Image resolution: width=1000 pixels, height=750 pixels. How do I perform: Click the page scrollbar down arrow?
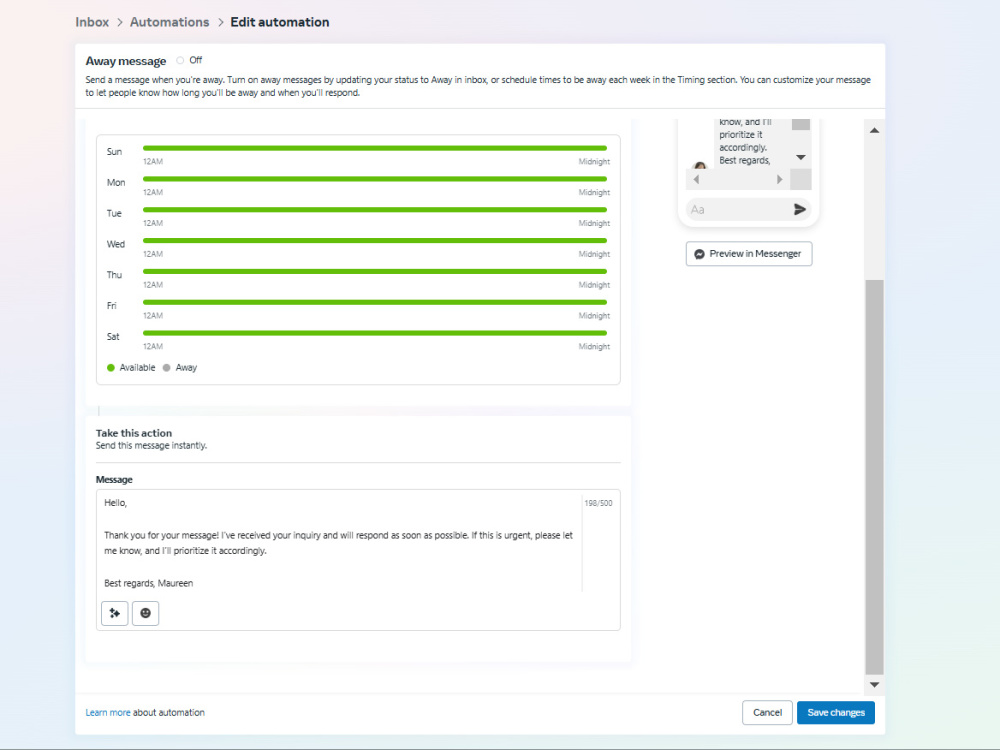tap(874, 684)
